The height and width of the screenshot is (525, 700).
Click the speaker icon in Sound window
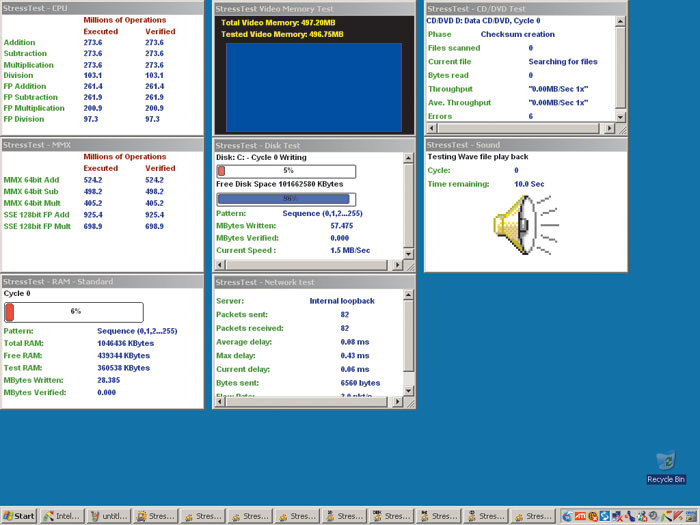point(525,225)
